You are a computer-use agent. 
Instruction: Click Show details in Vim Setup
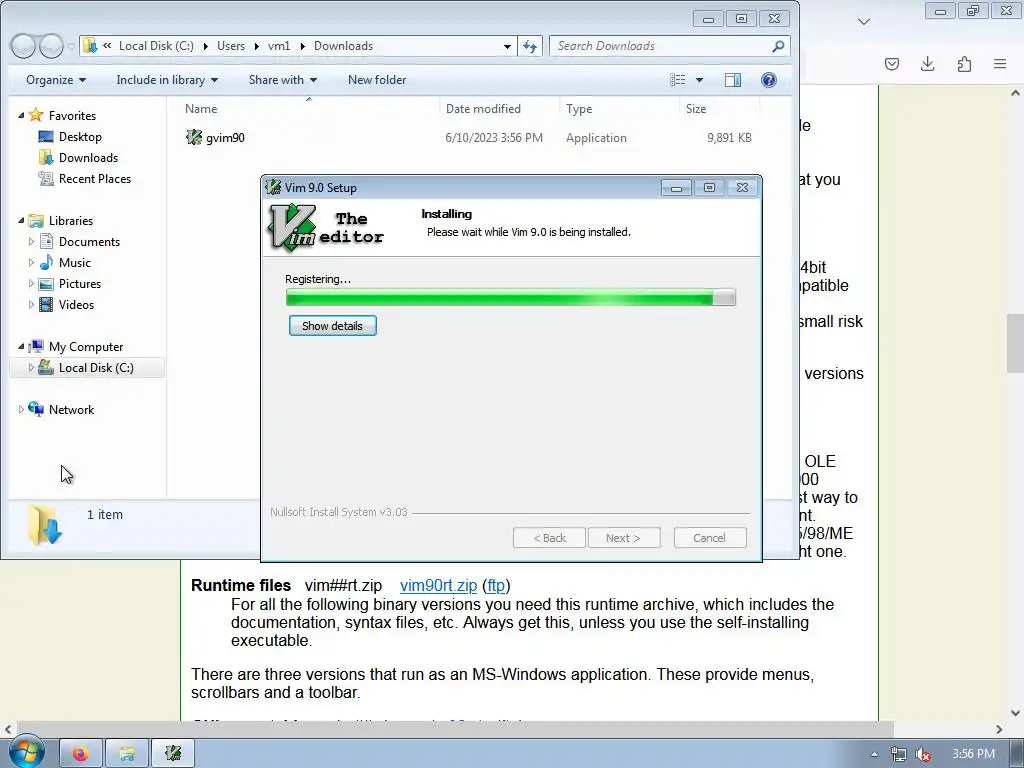(x=332, y=326)
